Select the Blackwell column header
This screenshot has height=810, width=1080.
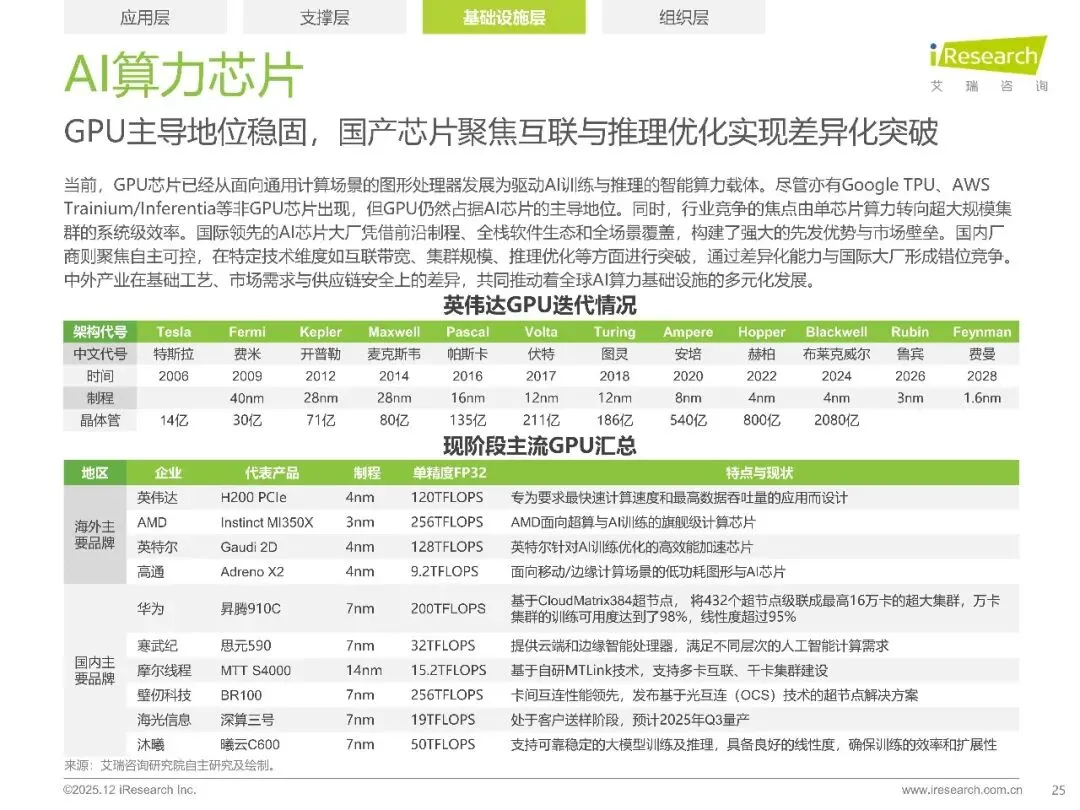coord(836,331)
